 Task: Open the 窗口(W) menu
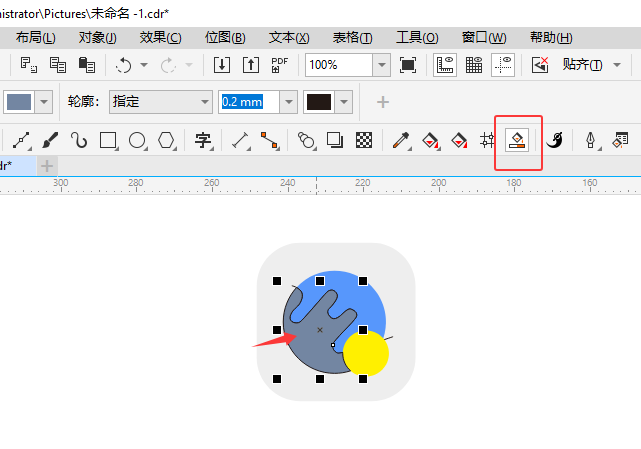pyautogui.click(x=484, y=38)
